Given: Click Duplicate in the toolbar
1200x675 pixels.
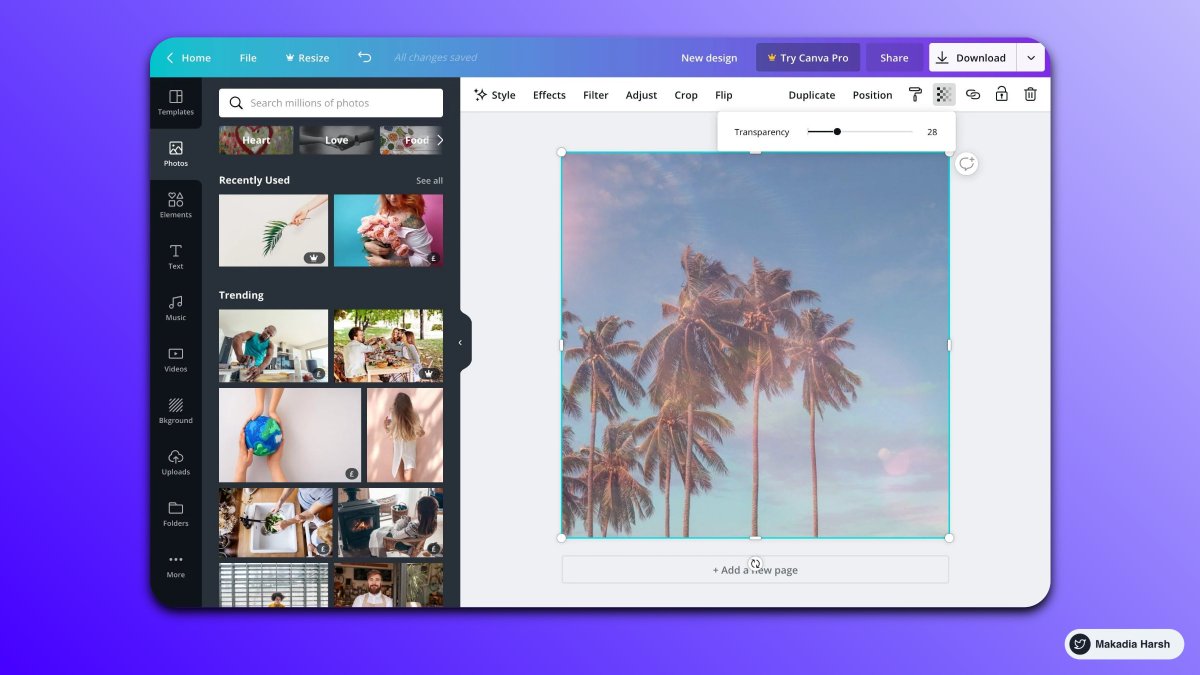Looking at the screenshot, I should 812,95.
